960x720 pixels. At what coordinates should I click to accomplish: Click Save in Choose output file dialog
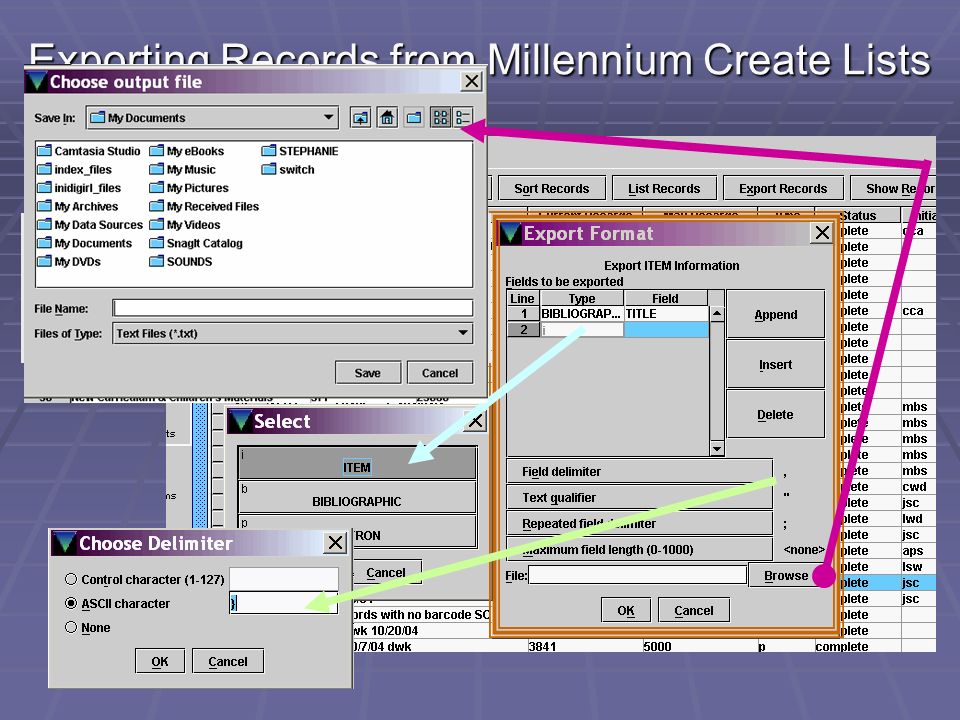368,373
